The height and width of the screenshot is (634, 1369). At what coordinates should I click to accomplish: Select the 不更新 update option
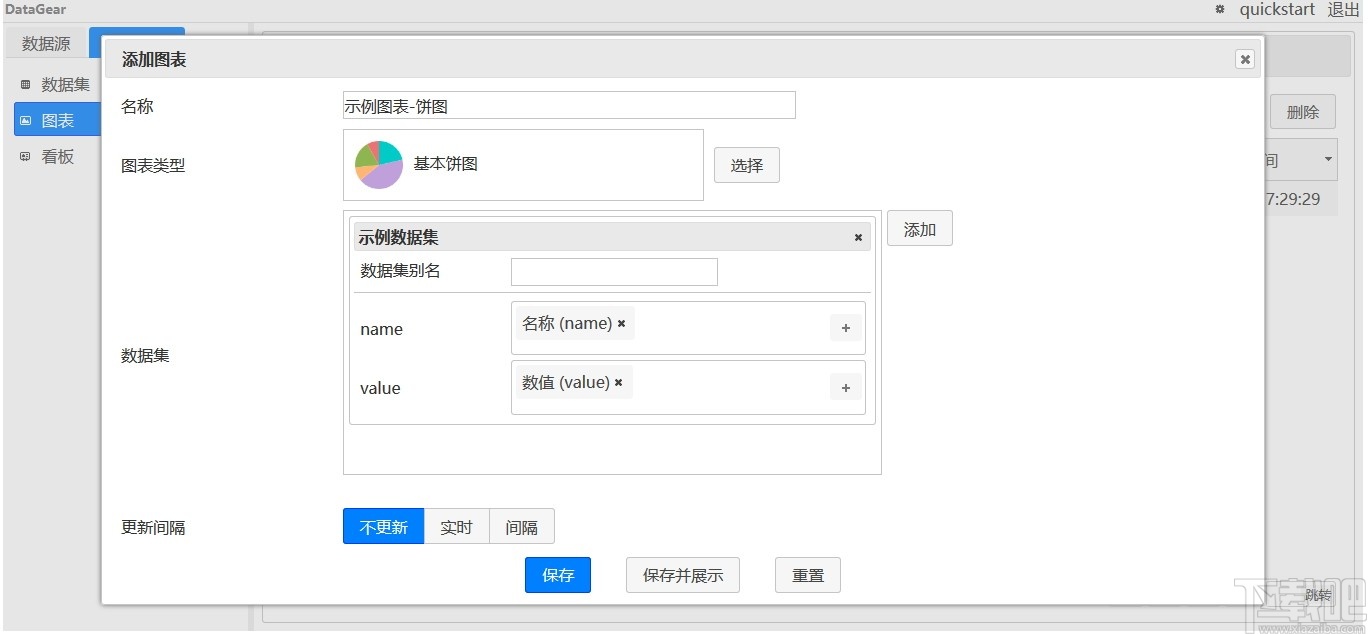tap(383, 526)
